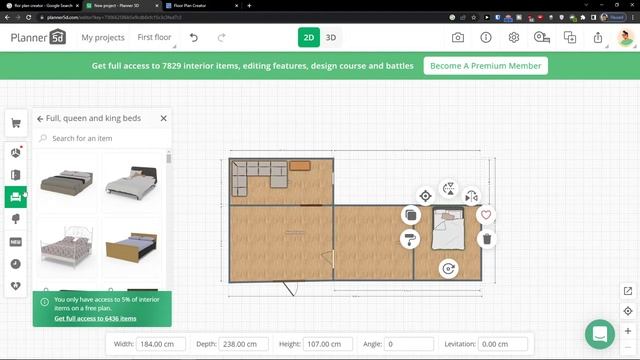Open settings gear icon
Viewport: 640px width, 360px height.
click(x=513, y=38)
